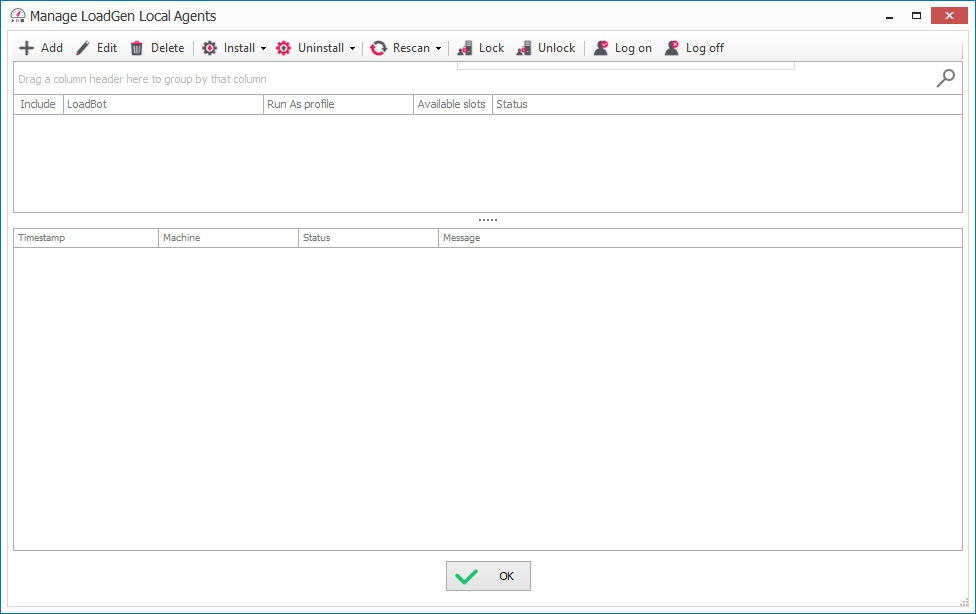The width and height of the screenshot is (976, 614).
Task: Unlock the selected agent machine
Action: tap(546, 48)
